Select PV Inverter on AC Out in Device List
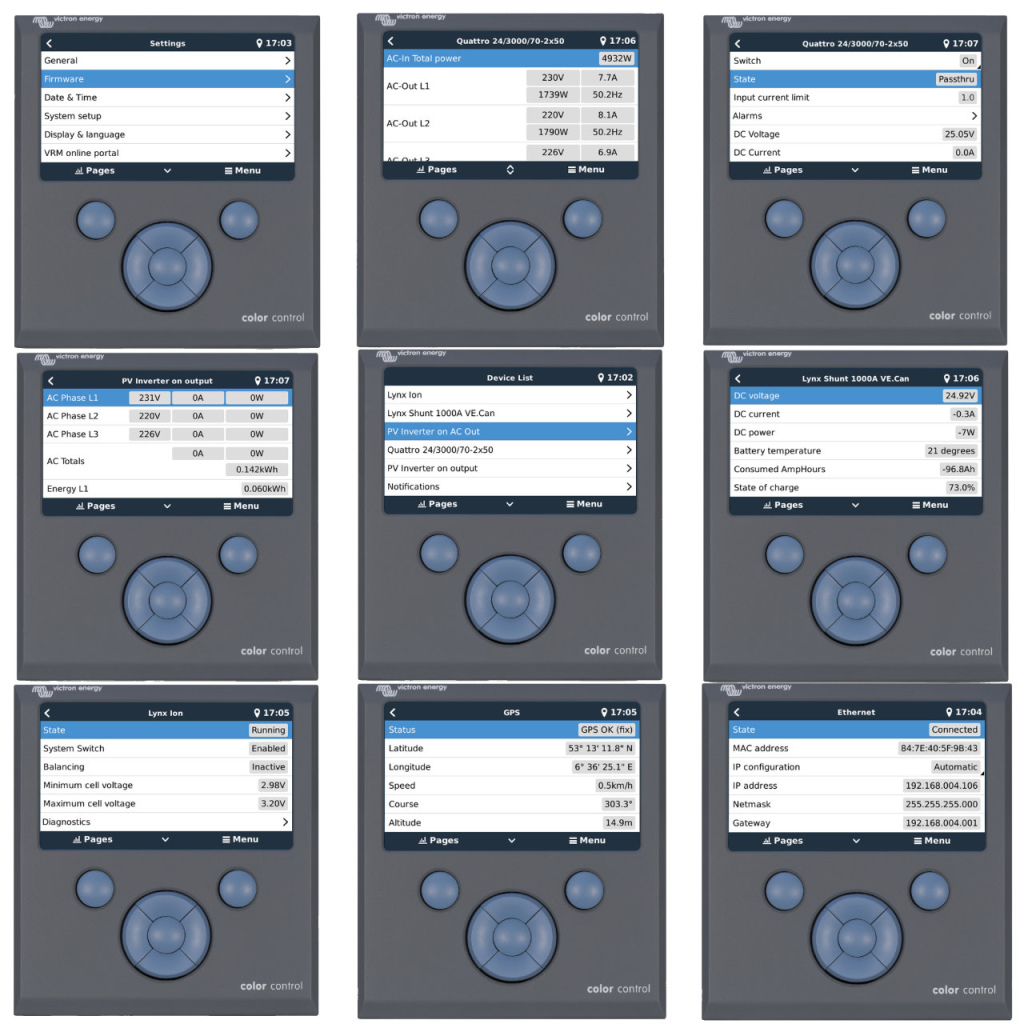The height and width of the screenshot is (1024, 1024). tap(511, 431)
